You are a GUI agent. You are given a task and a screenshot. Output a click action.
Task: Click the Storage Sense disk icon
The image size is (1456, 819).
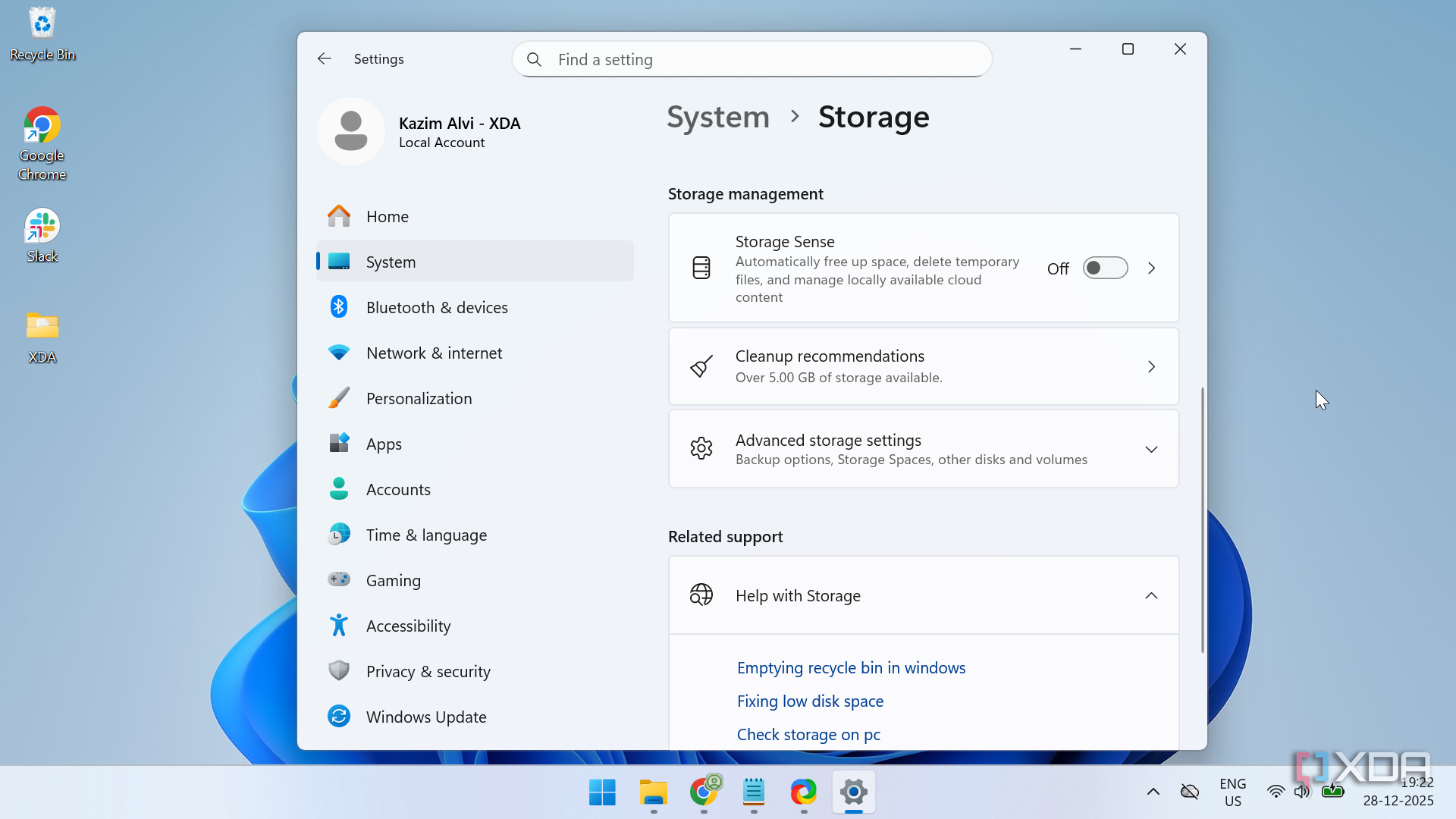coord(701,268)
